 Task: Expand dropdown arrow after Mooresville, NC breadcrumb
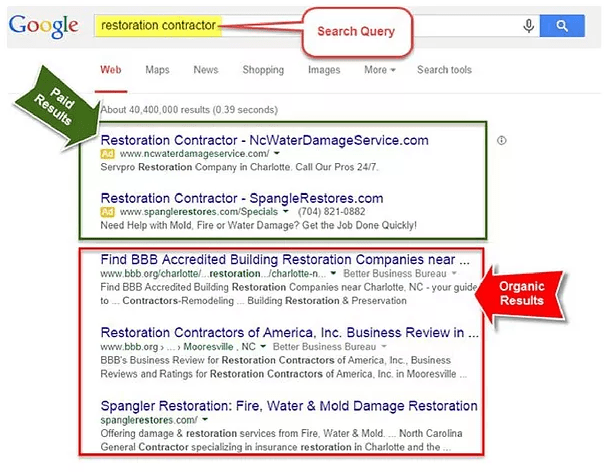coord(263,346)
